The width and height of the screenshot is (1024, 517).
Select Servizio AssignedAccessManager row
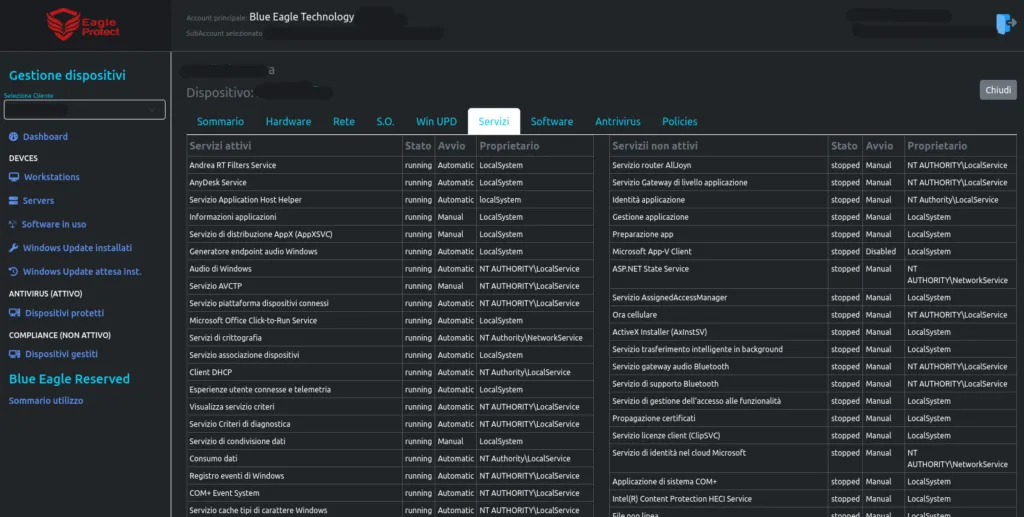(x=813, y=298)
